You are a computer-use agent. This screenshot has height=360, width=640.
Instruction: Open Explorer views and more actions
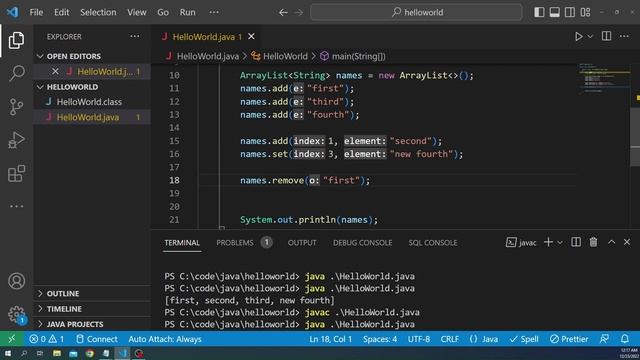[135, 36]
